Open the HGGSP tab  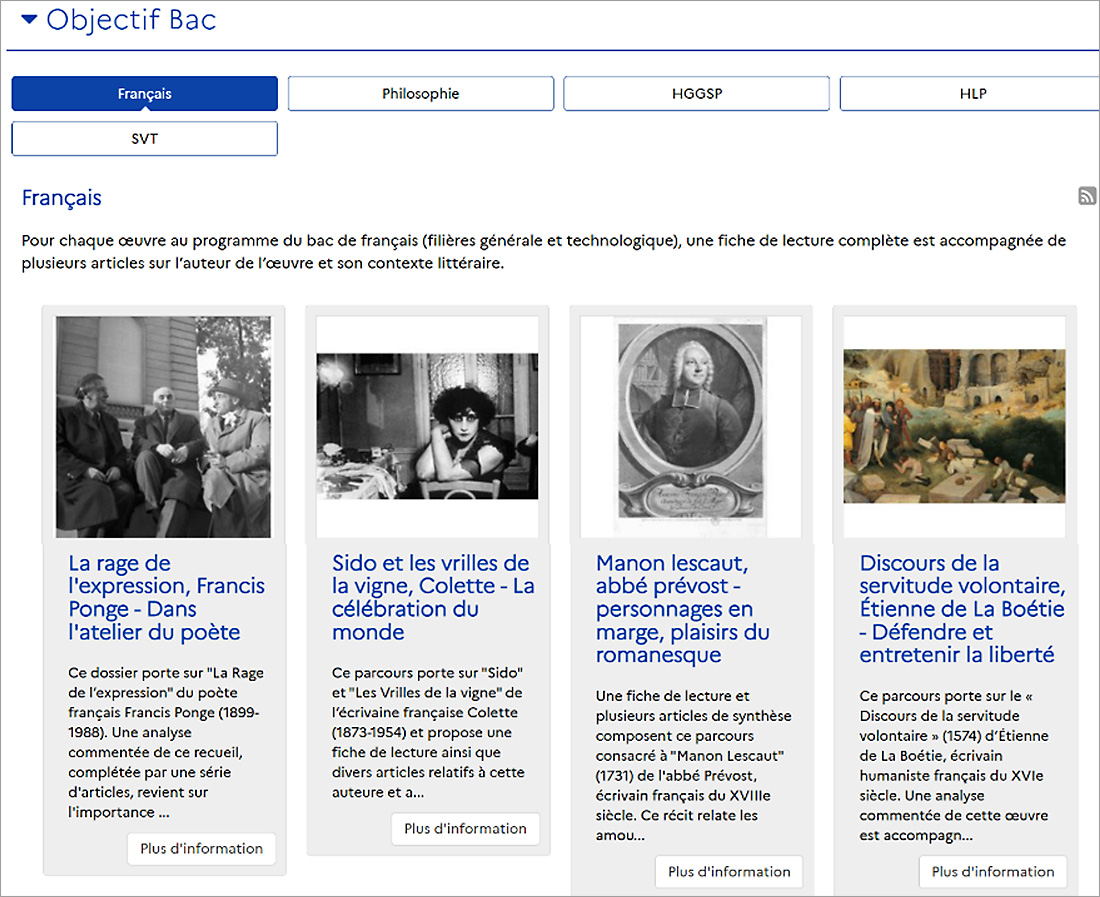tap(696, 94)
